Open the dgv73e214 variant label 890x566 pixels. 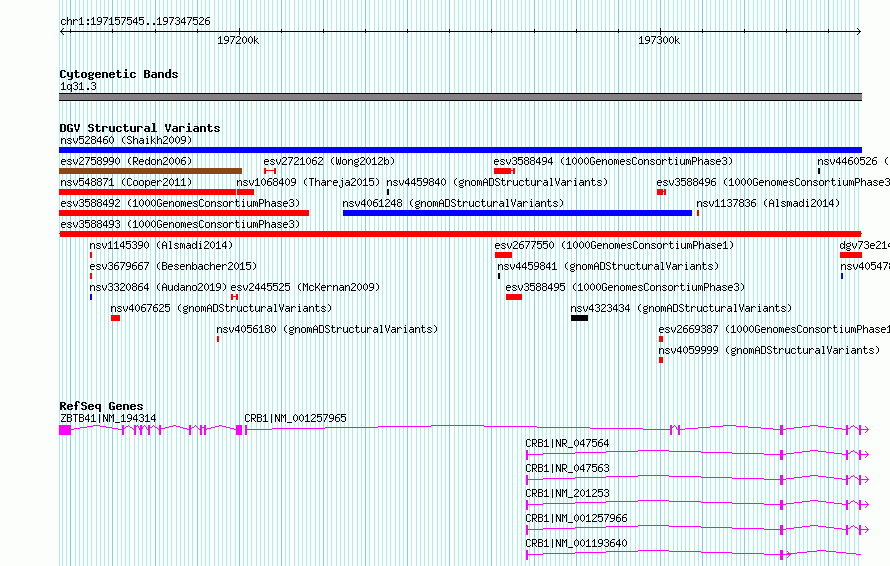(x=864, y=245)
